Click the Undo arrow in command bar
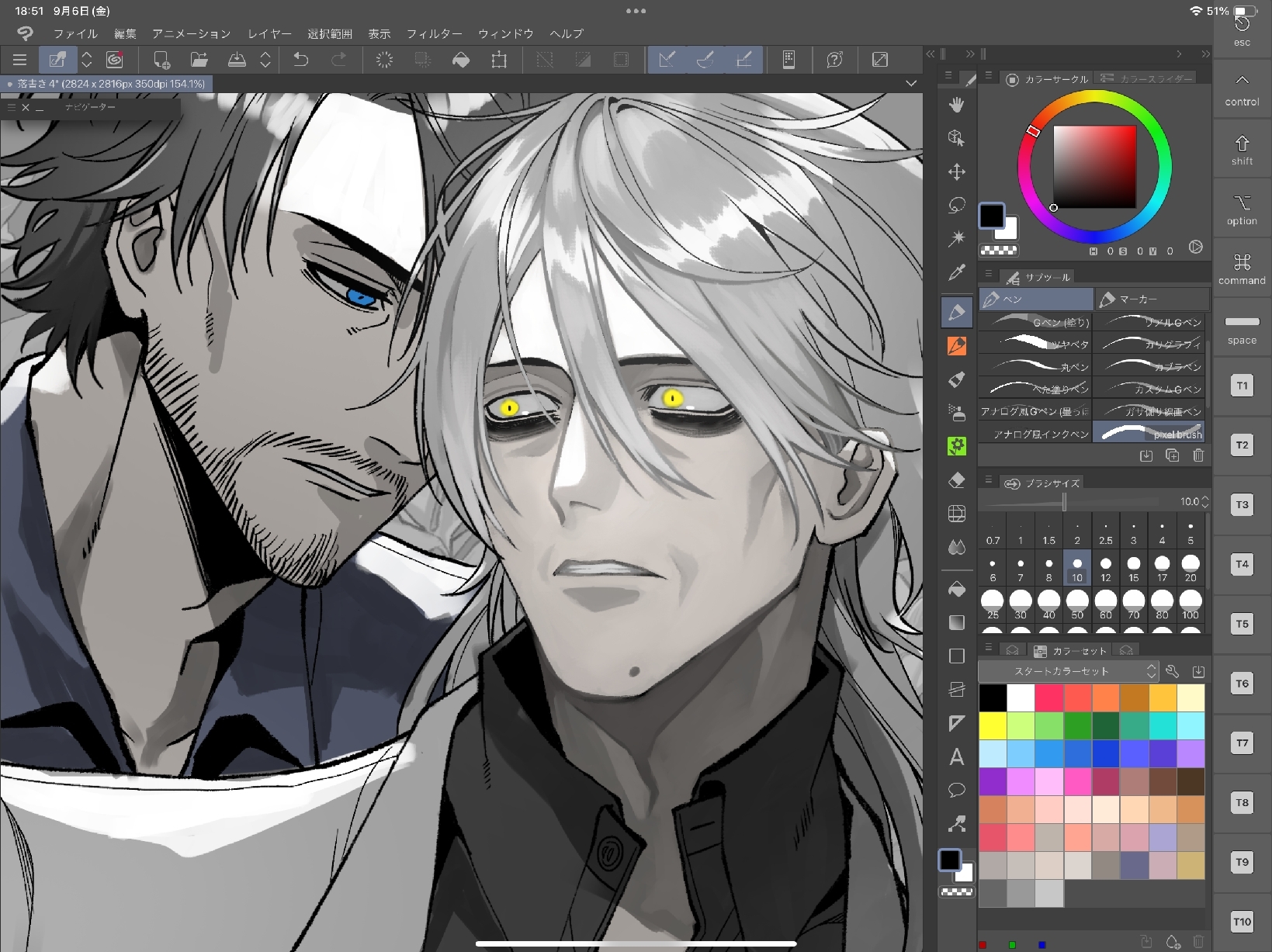 point(300,60)
